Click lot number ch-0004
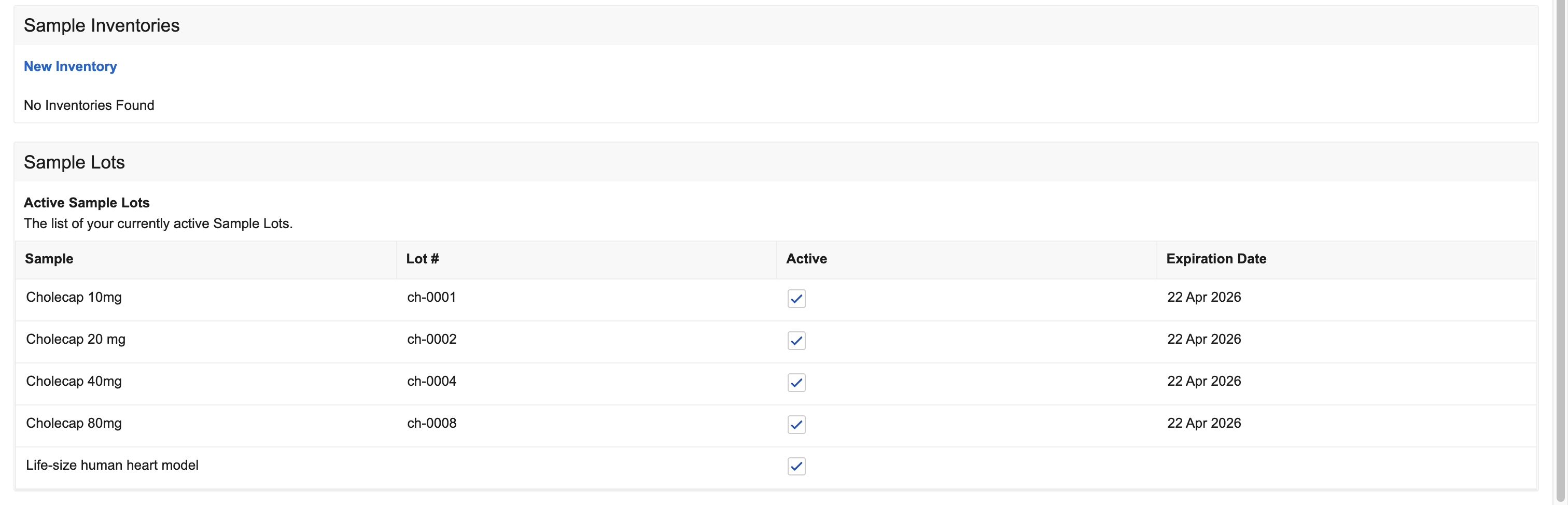Image resolution: width=1568 pixels, height=505 pixels. click(431, 381)
